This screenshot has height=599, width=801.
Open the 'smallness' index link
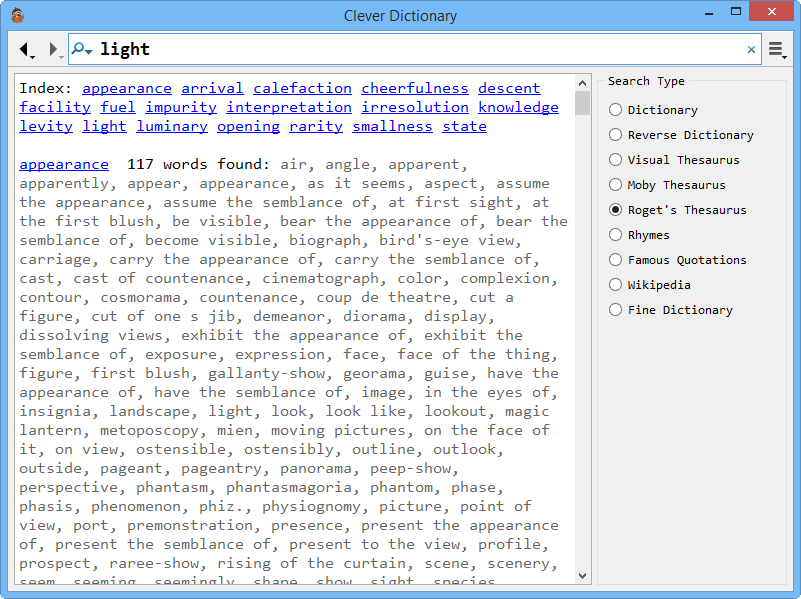coord(392,126)
